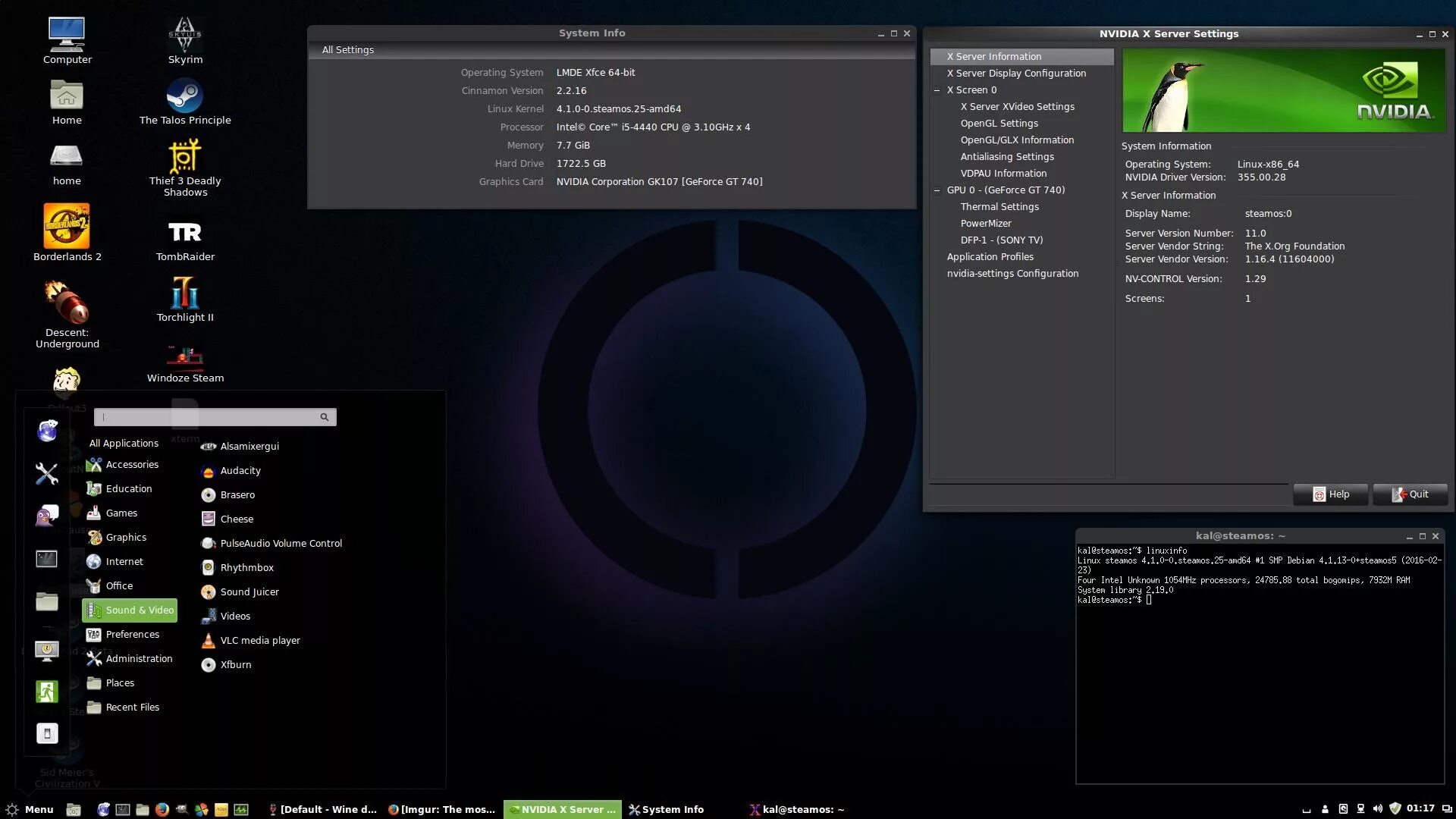Click the Quit button in NVIDIA settings
This screenshot has width=1456, height=819.
(1410, 494)
